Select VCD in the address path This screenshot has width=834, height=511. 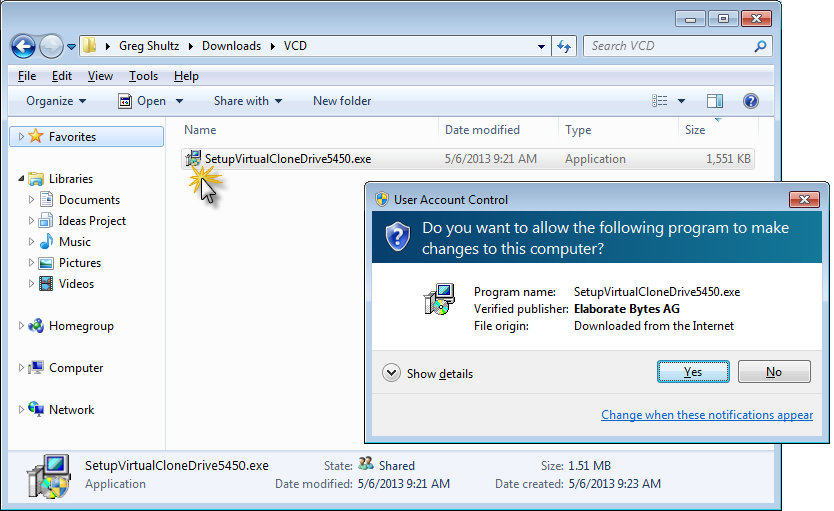[295, 46]
